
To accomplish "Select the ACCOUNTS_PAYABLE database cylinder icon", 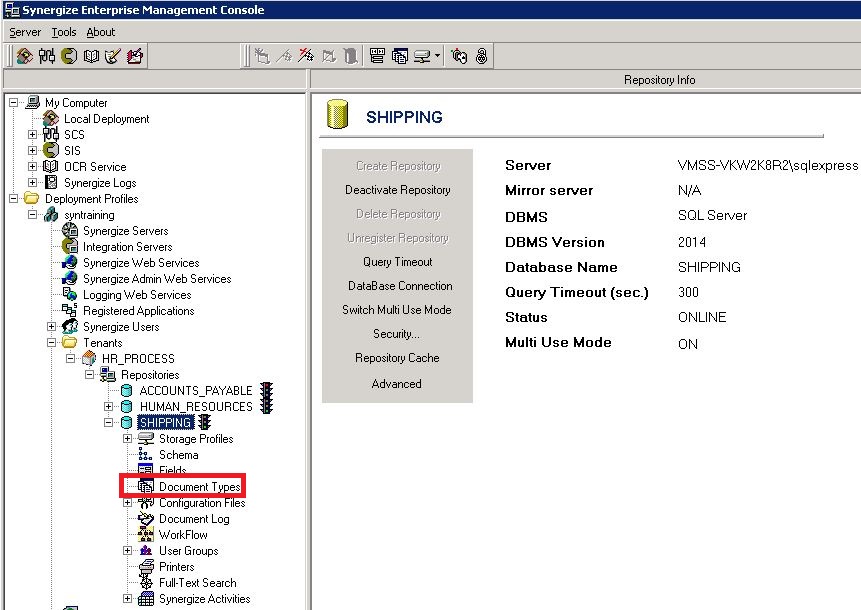I will click(127, 390).
